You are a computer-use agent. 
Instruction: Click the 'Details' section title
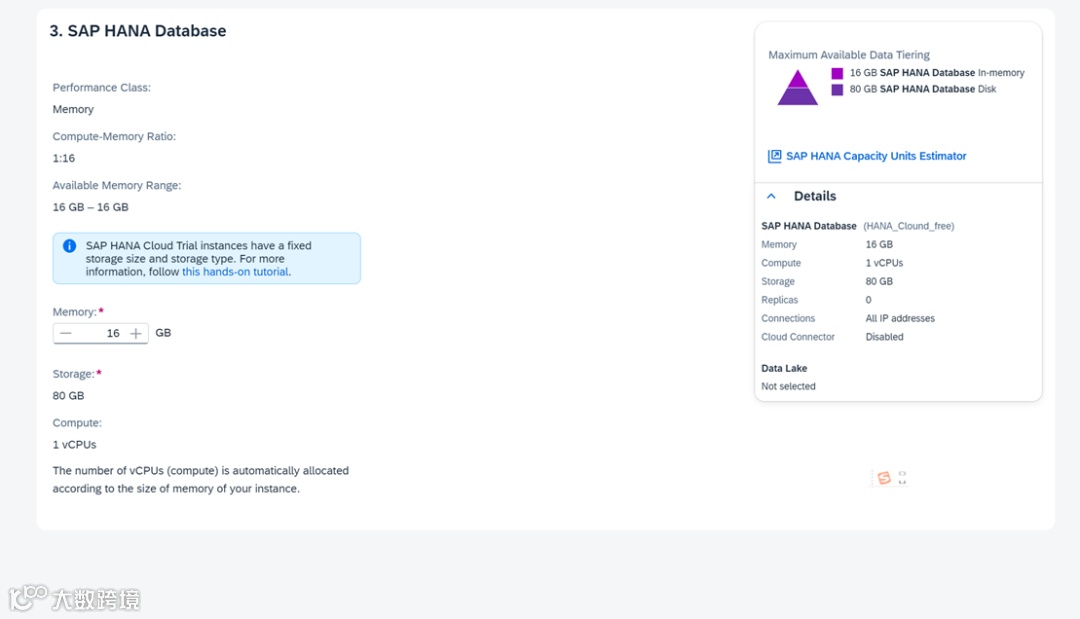[815, 196]
